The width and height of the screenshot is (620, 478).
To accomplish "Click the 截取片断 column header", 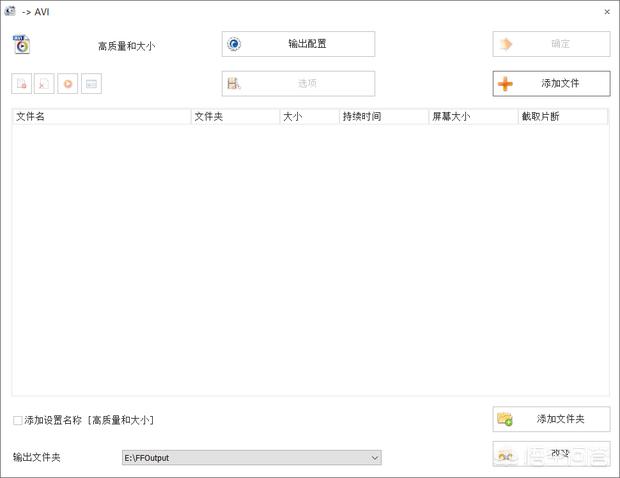I will pyautogui.click(x=562, y=117).
